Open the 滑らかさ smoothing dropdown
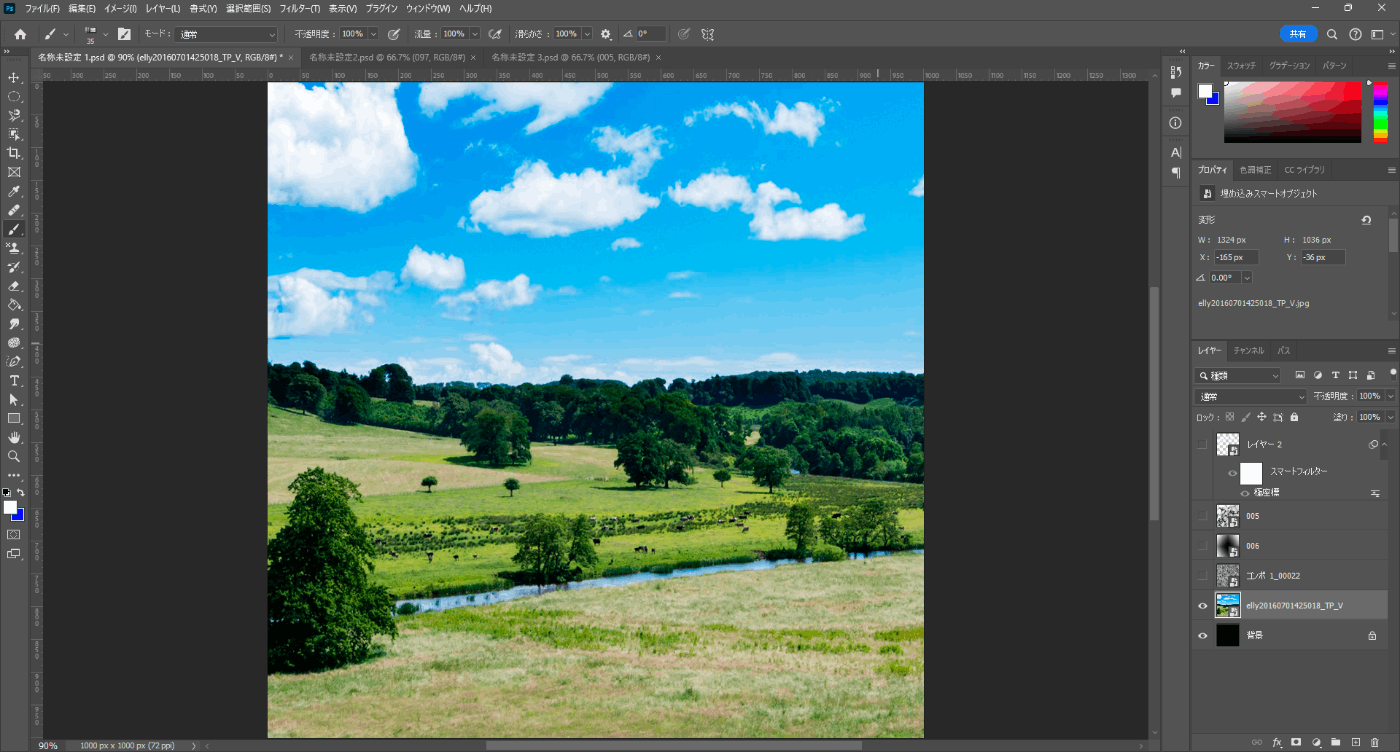The height and width of the screenshot is (752, 1400). pos(587,34)
